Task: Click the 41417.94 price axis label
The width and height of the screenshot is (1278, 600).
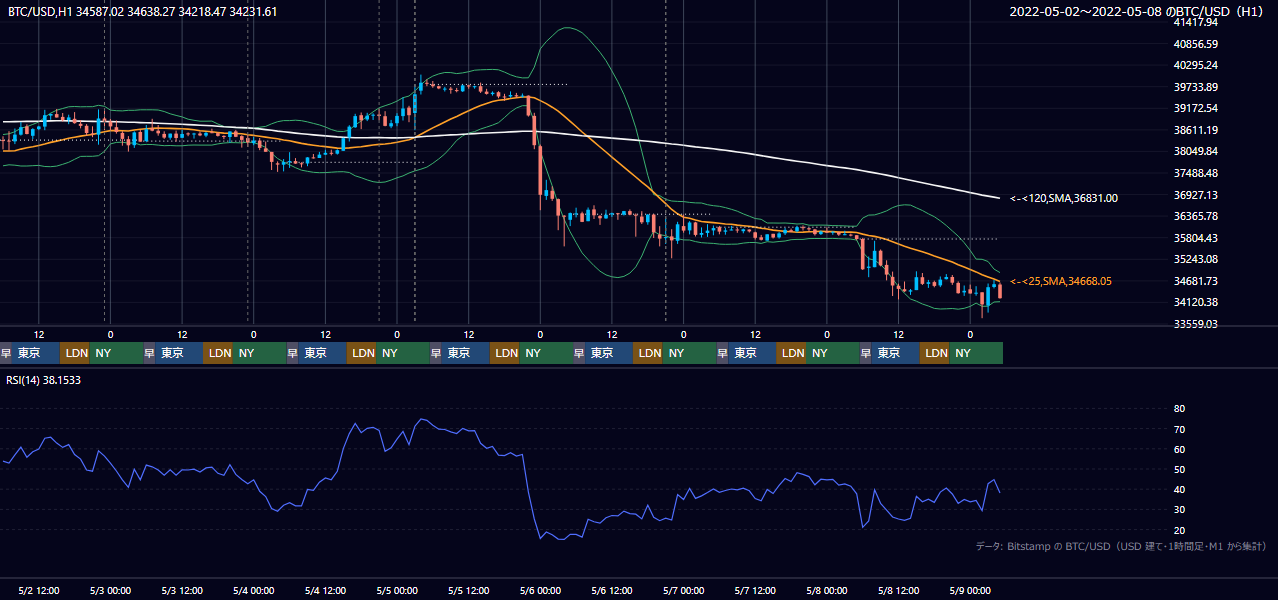Action: (x=1195, y=22)
